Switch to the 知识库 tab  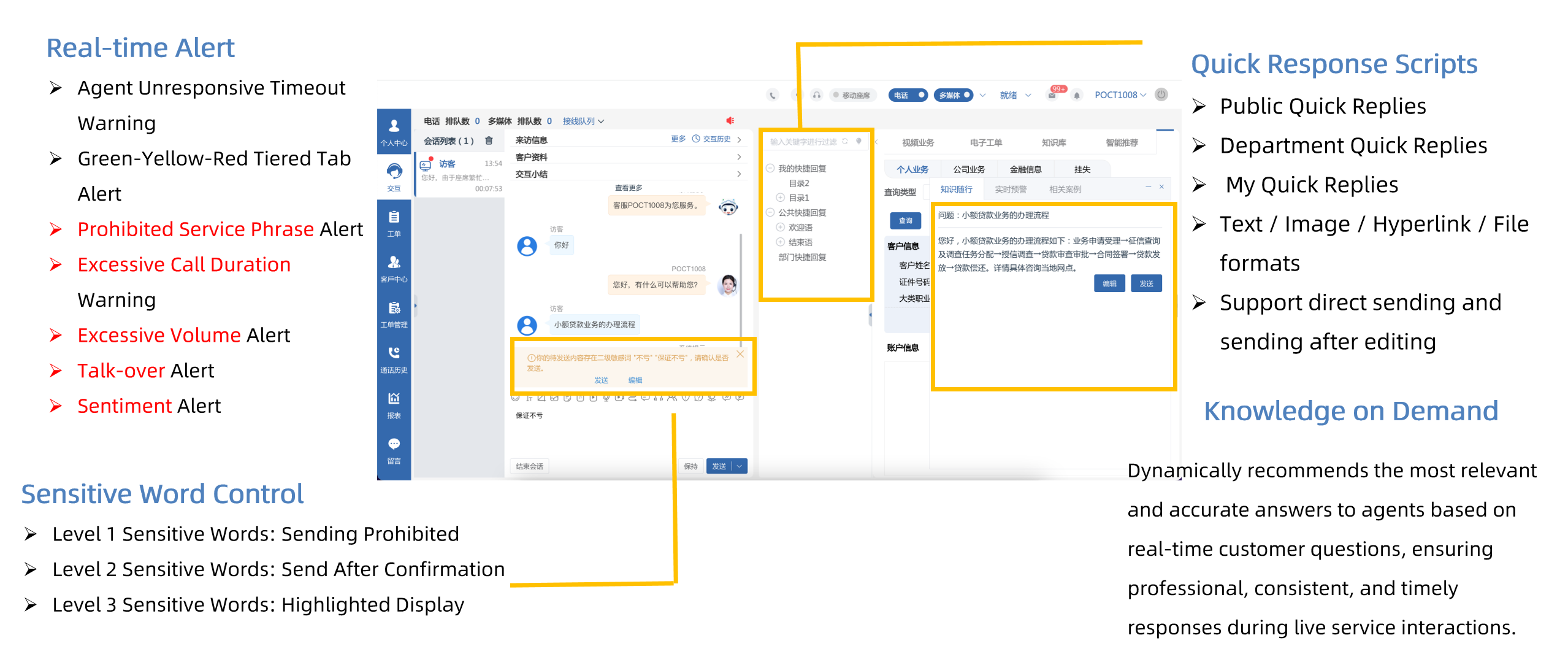1054,142
